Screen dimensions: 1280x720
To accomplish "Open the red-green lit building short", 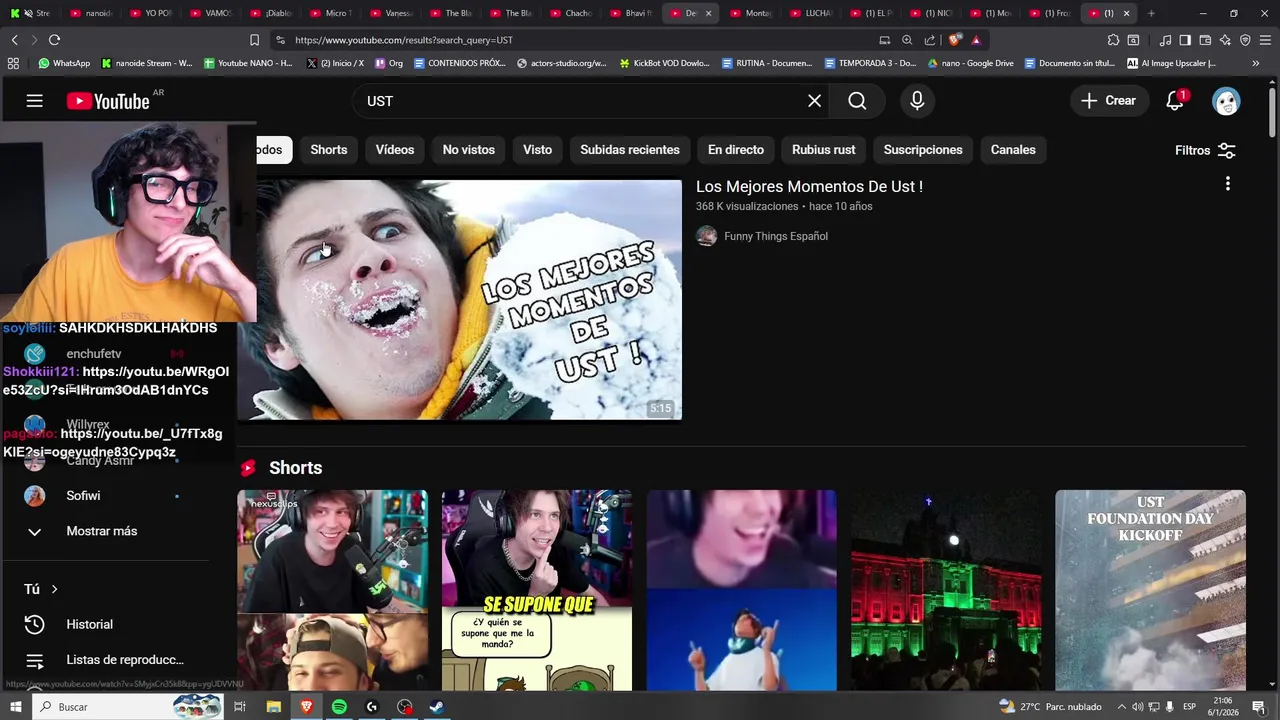I will (x=946, y=590).
